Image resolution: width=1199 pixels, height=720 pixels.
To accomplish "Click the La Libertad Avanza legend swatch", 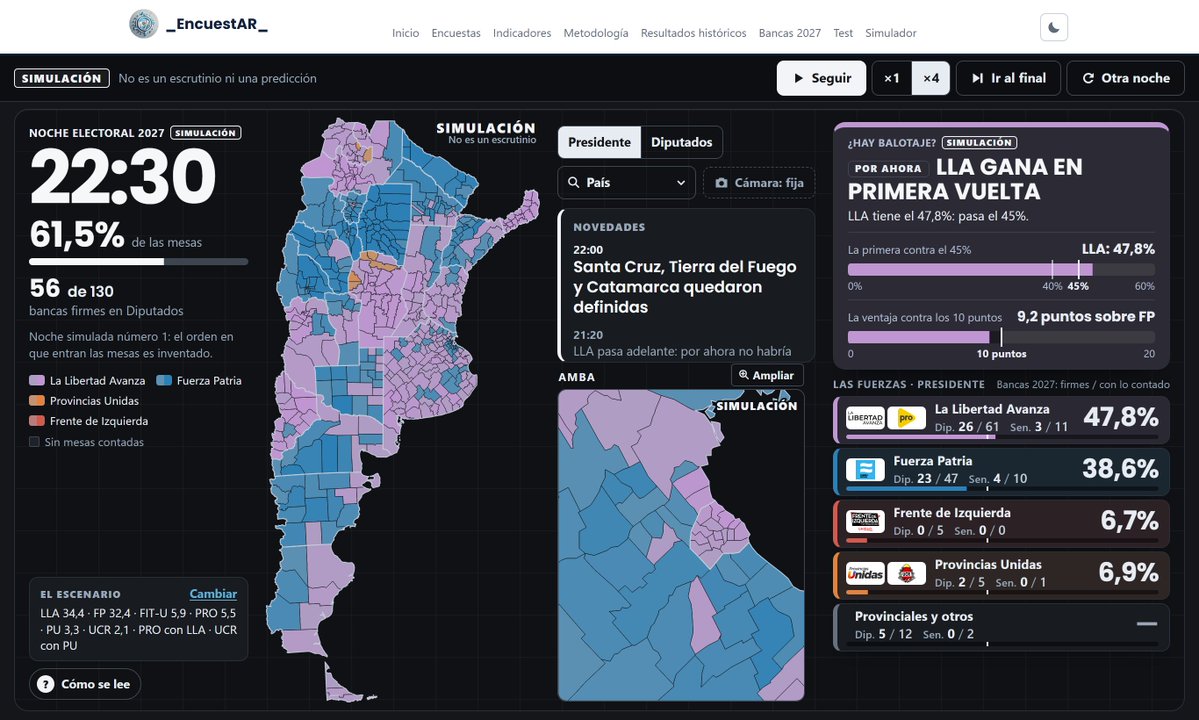I will (37, 381).
